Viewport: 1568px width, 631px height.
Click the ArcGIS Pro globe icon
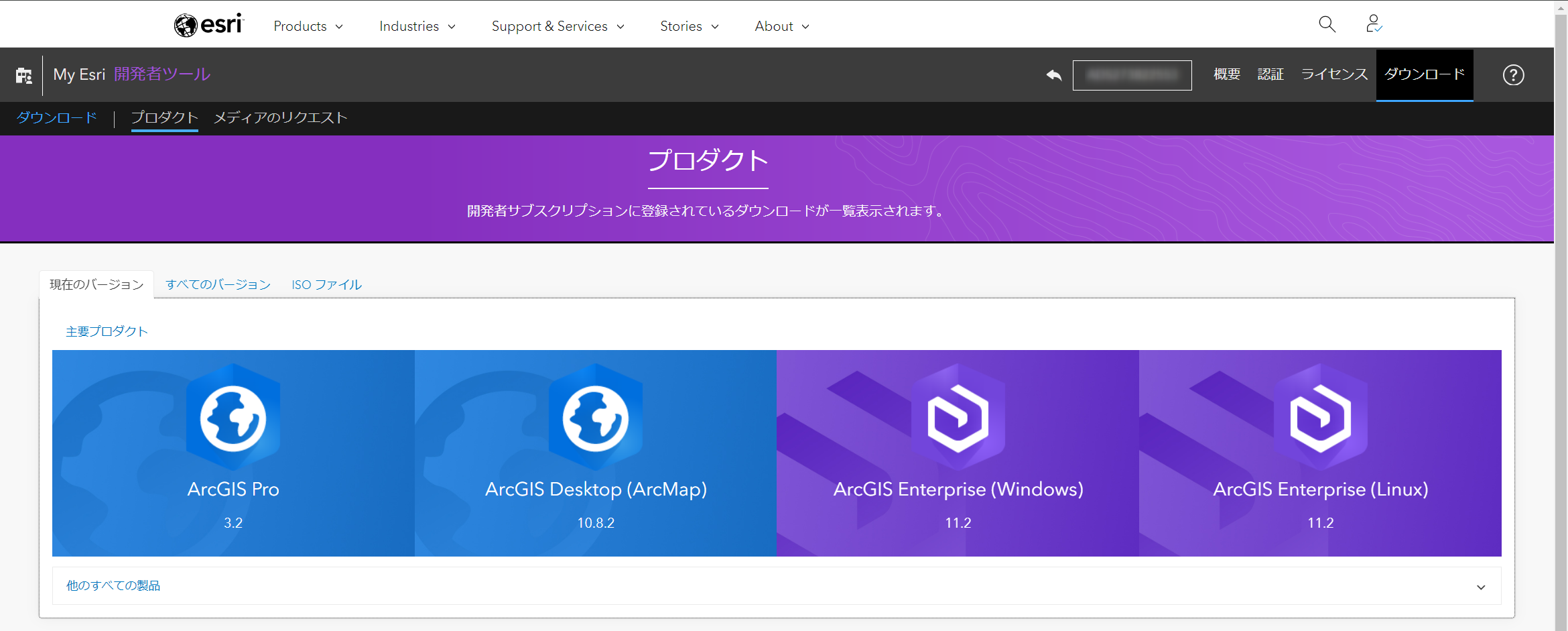233,418
